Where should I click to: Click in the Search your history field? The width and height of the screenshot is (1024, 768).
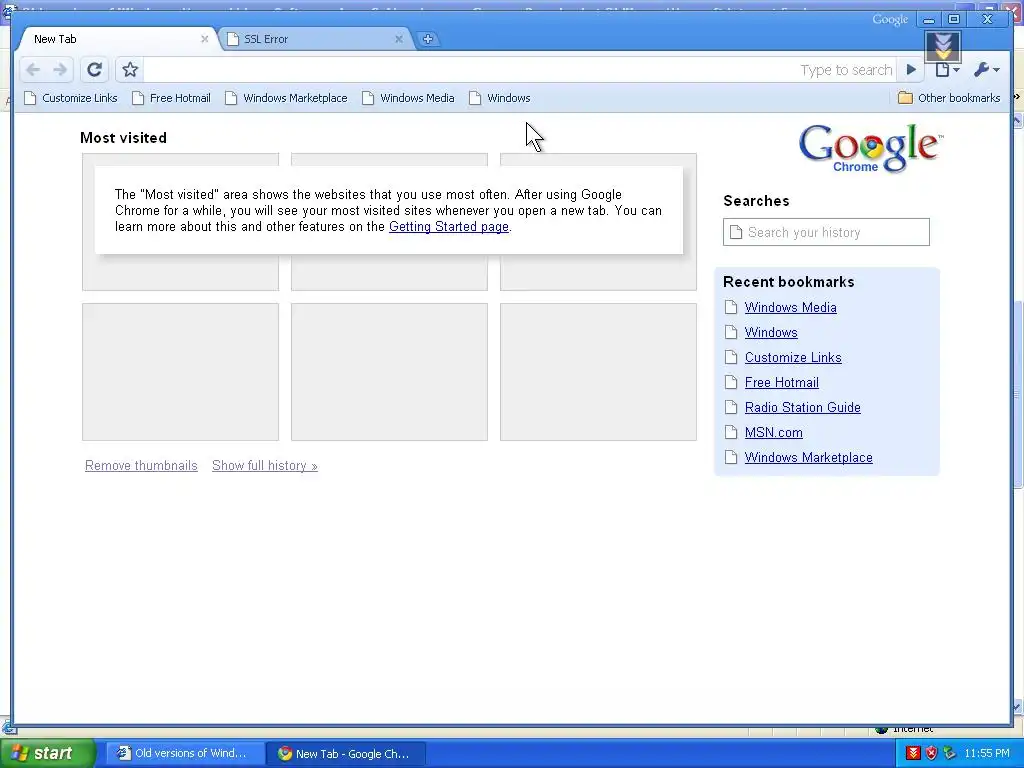coord(826,232)
